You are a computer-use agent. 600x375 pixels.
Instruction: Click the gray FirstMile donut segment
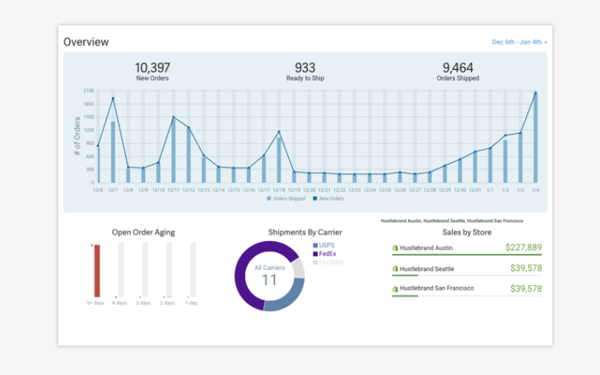[x=298, y=268]
